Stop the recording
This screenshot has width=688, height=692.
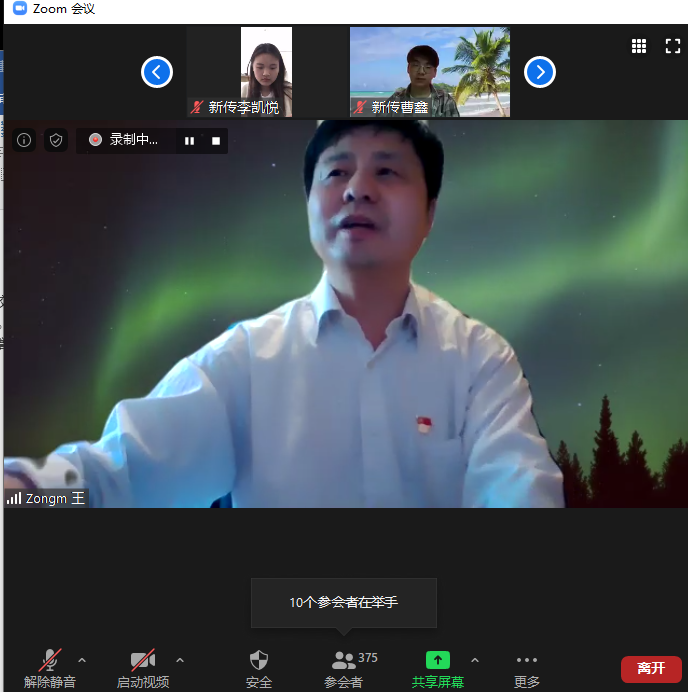tap(215, 141)
